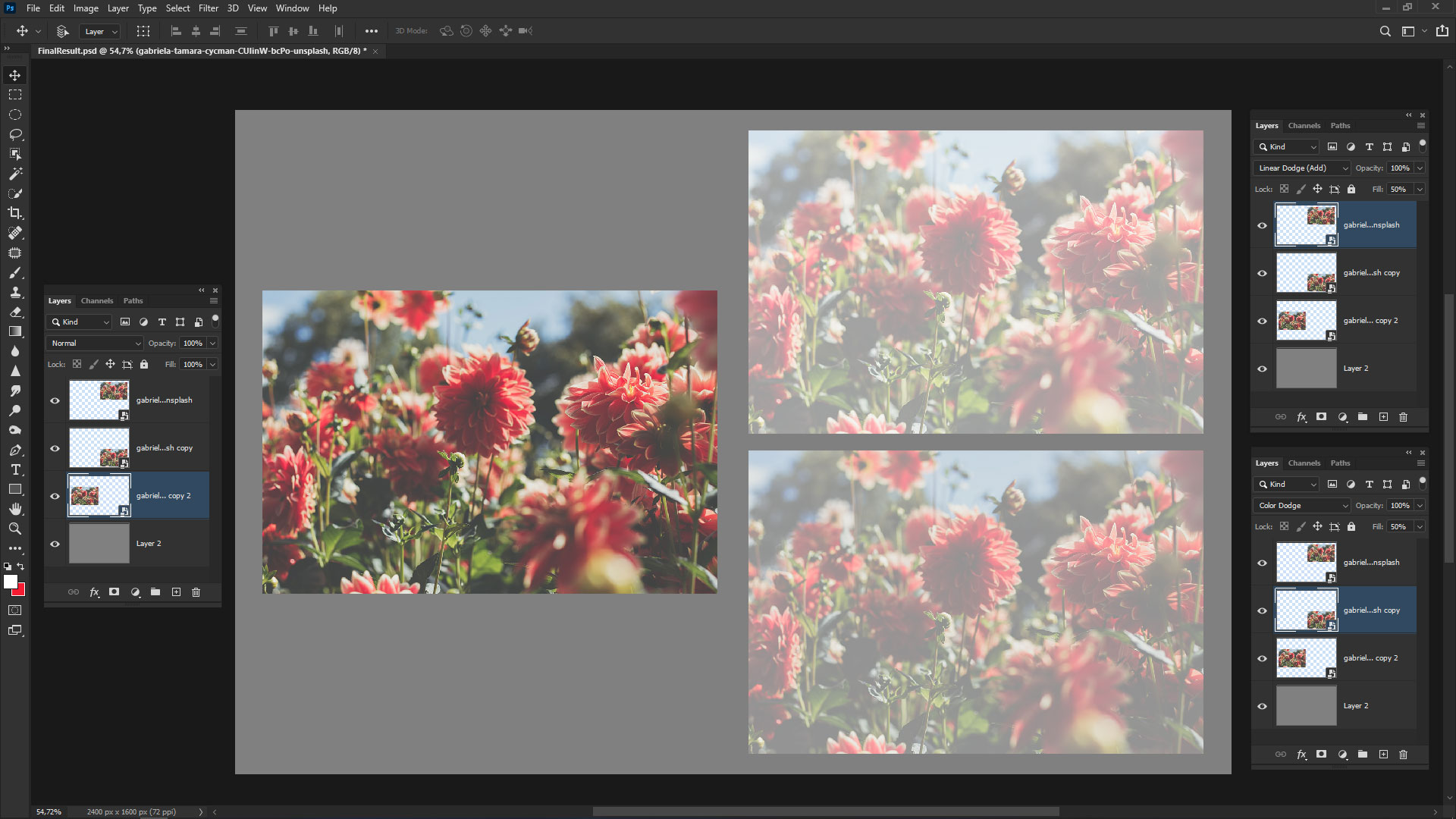Click the white foreground color swatch

pos(10,582)
